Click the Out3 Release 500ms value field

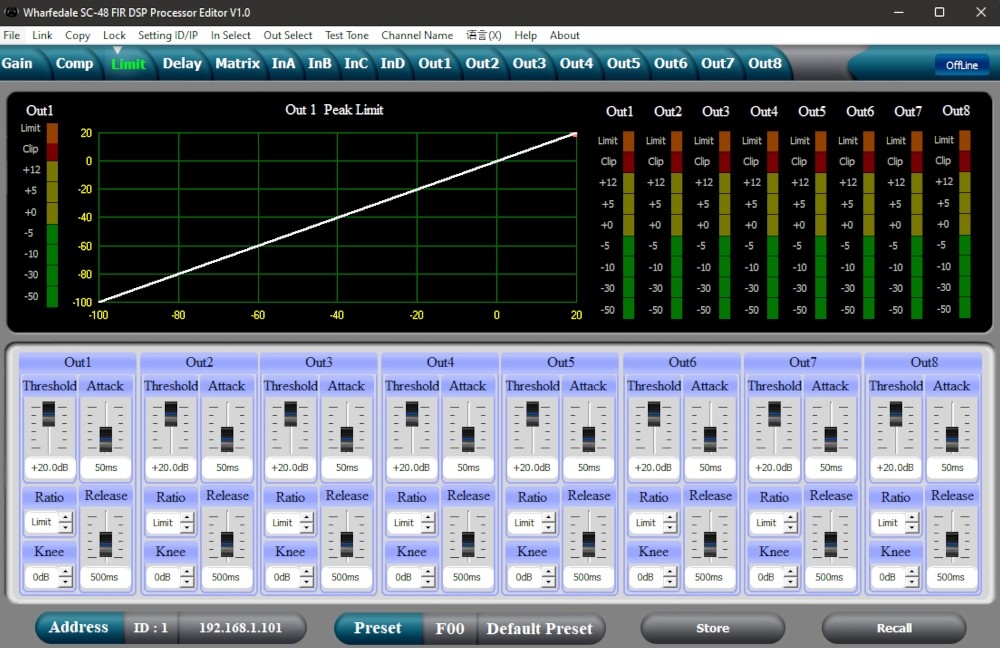pos(345,577)
